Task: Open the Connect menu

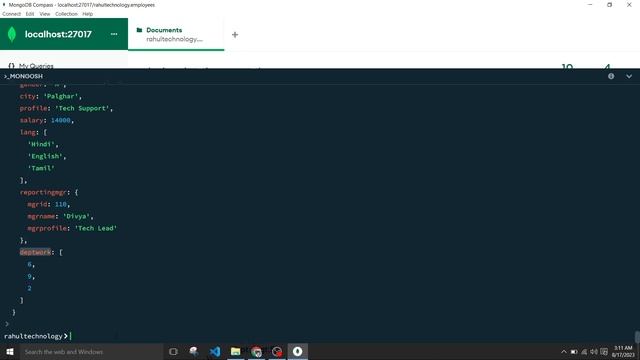Action: [11, 14]
